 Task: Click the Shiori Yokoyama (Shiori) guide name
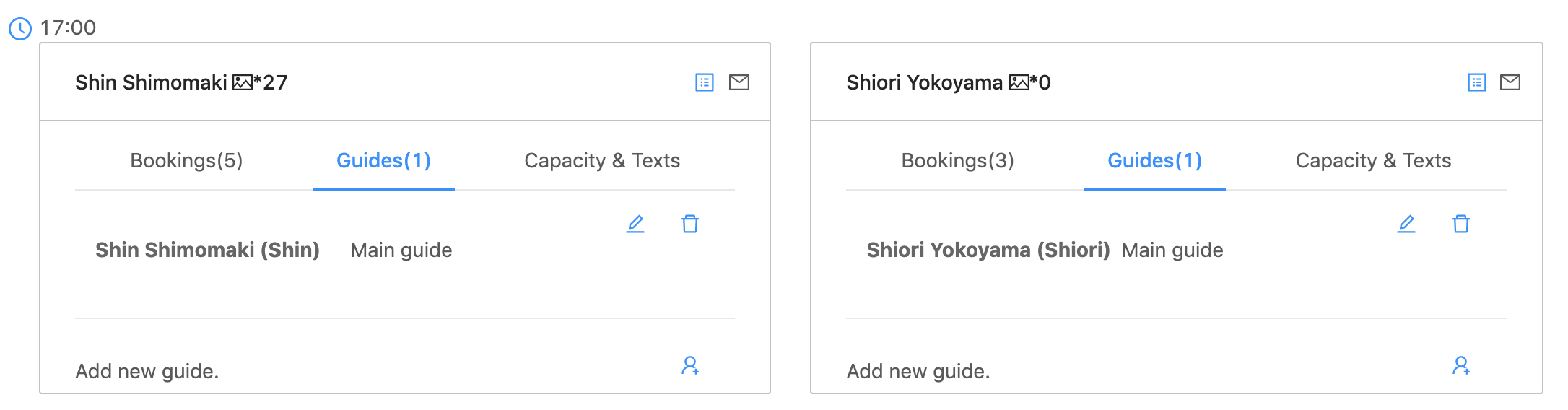click(988, 250)
